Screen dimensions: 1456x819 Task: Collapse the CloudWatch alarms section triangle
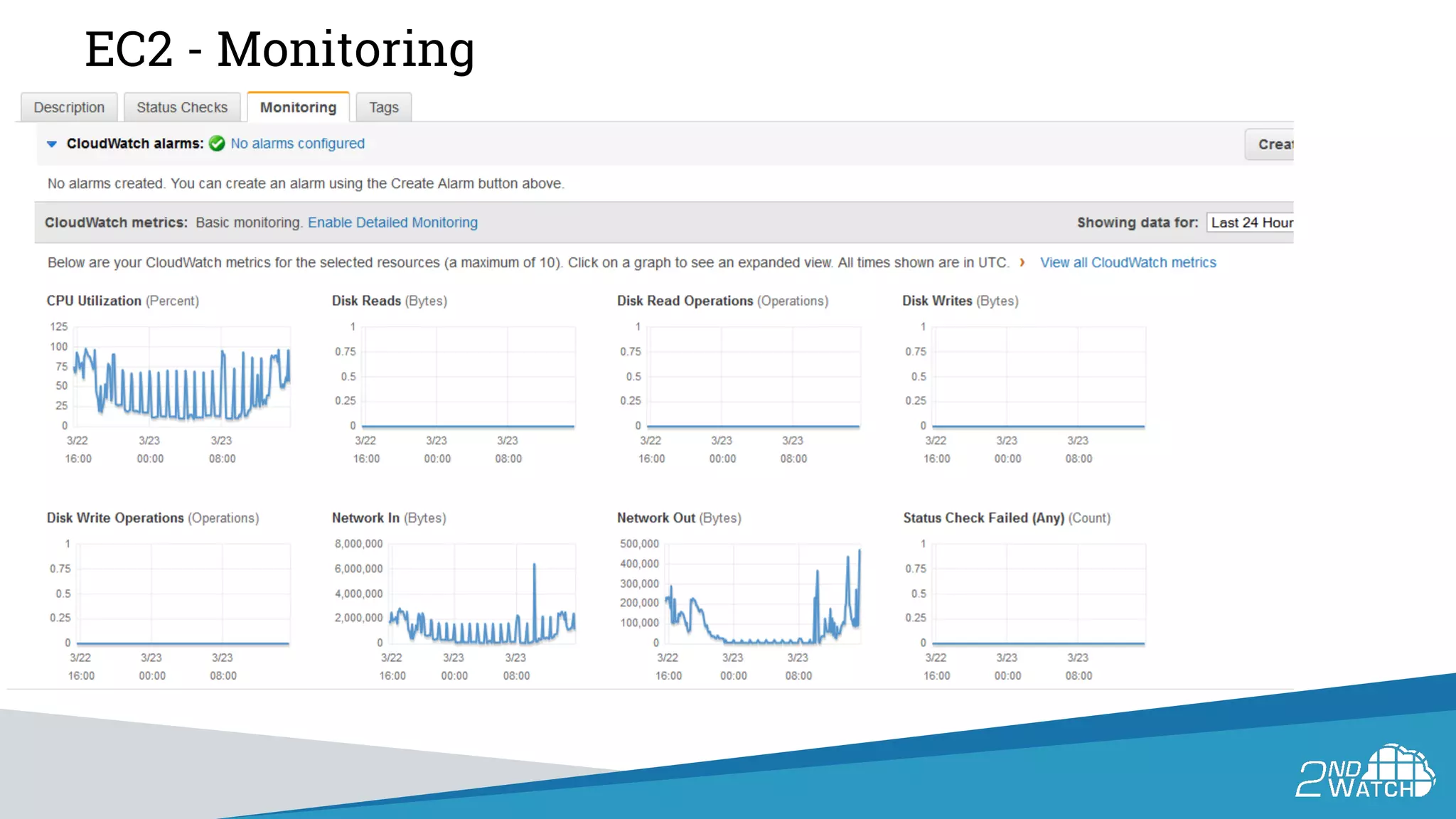(52, 144)
